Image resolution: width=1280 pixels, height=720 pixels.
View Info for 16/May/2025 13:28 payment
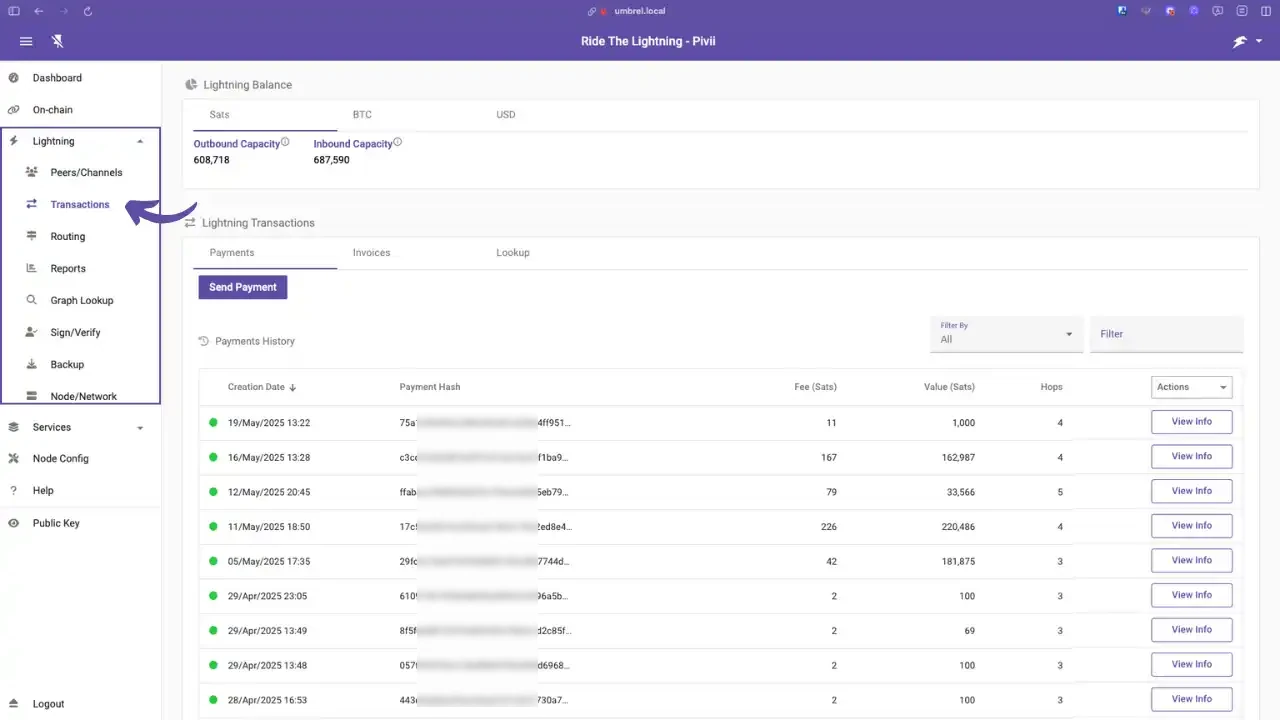1192,456
